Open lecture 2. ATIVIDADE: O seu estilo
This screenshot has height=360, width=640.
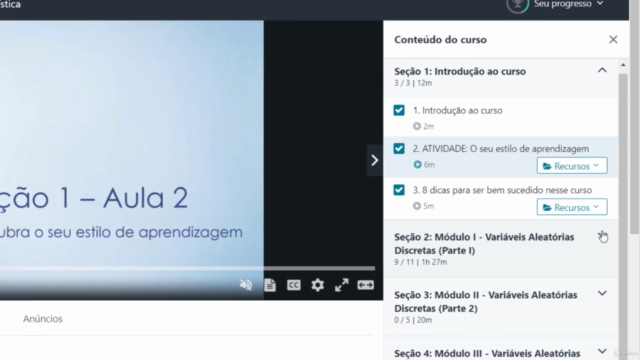pos(500,149)
